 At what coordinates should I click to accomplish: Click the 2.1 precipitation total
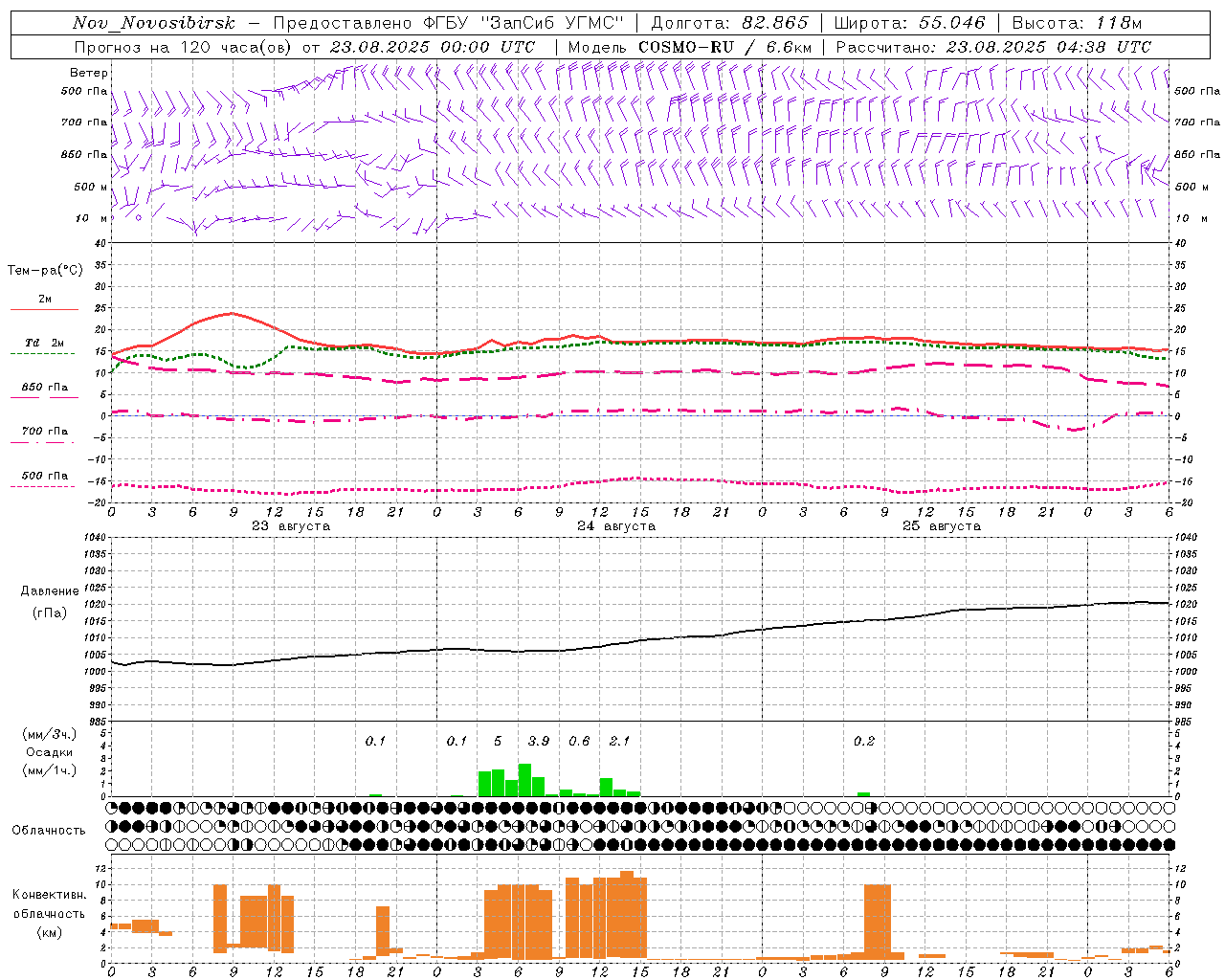click(x=619, y=741)
